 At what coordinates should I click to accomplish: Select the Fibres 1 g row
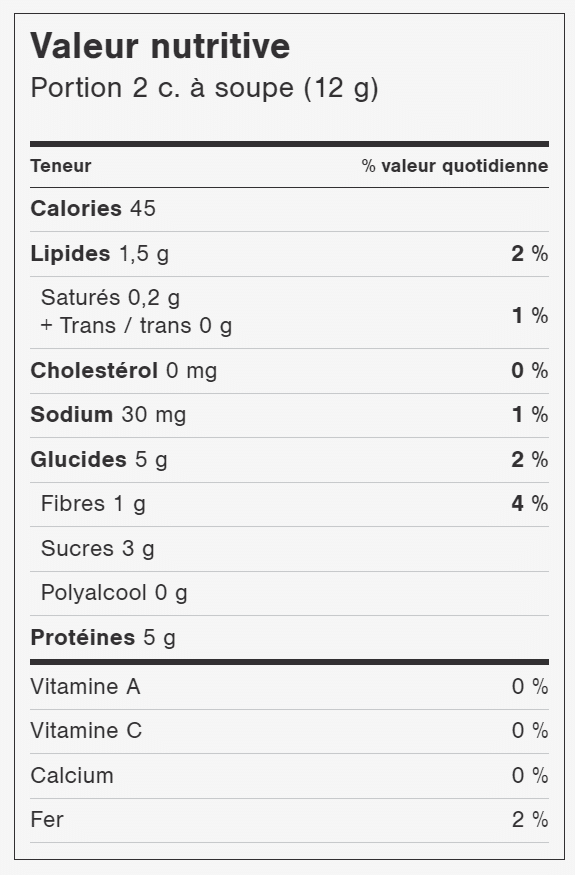click(289, 504)
